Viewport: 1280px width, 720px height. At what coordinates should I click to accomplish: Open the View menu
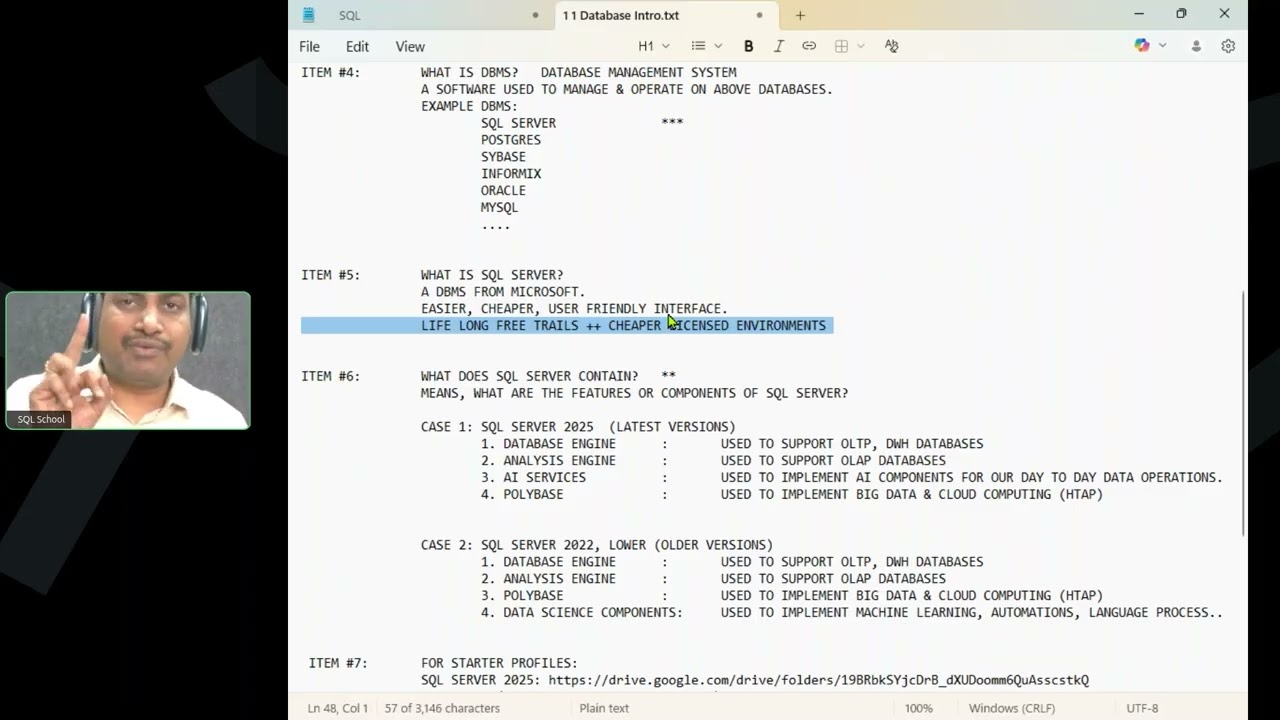[x=410, y=46]
